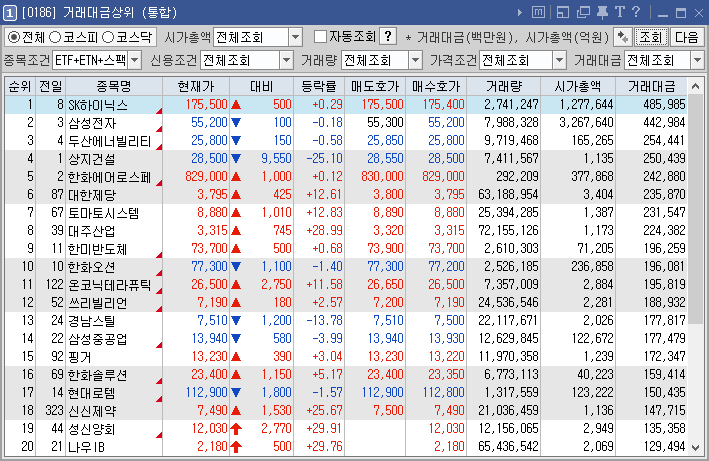Enable the 자동조회 checkbox
The width and height of the screenshot is (709, 461).
point(320,36)
